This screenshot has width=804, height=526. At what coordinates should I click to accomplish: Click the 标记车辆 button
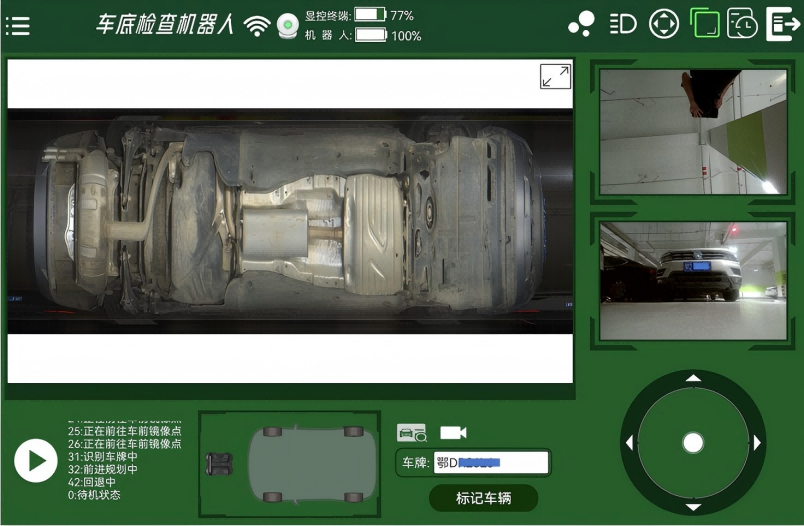pyautogui.click(x=483, y=498)
